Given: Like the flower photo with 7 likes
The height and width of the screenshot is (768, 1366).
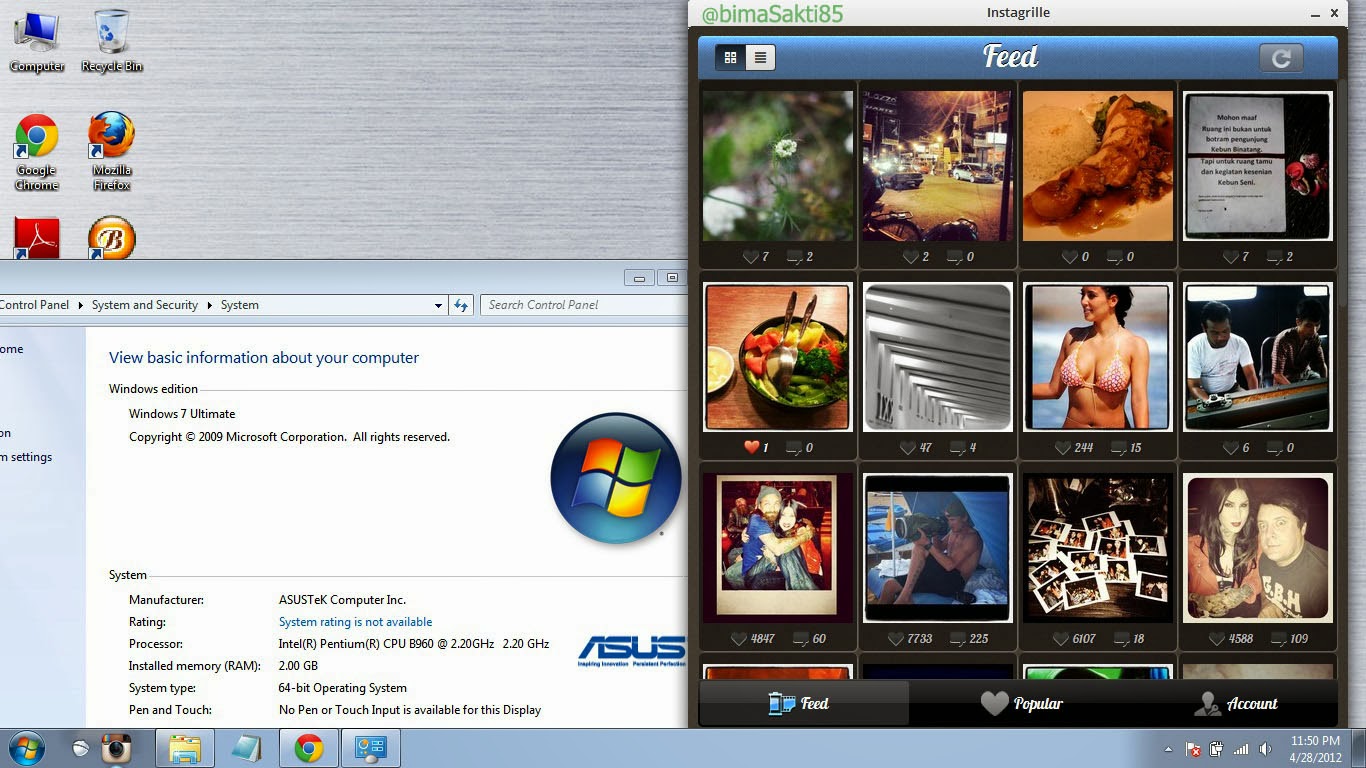Looking at the screenshot, I should point(751,257).
